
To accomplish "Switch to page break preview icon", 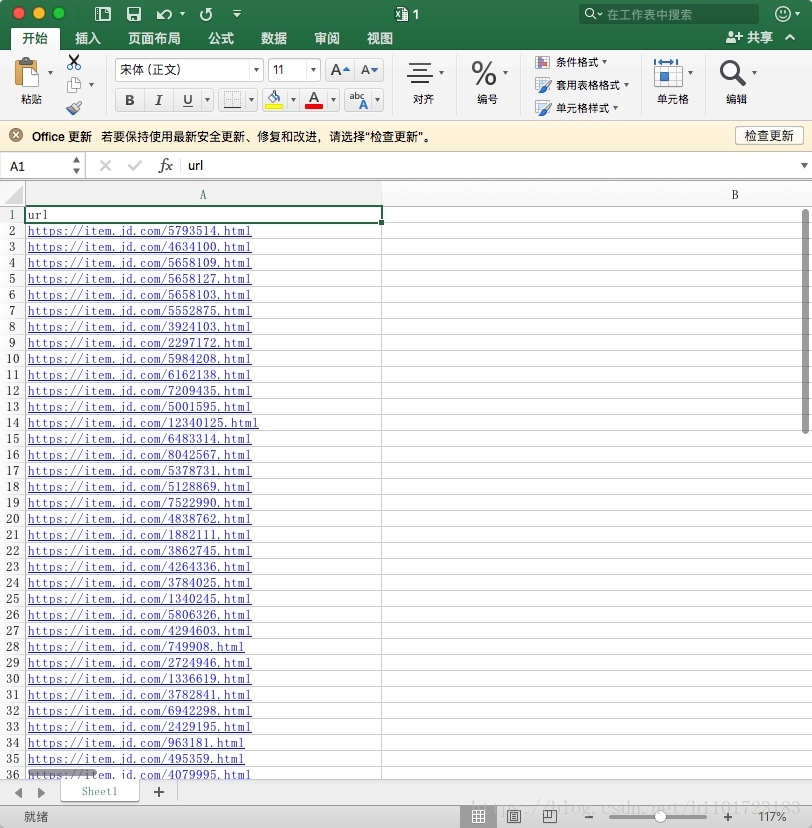I will point(550,816).
